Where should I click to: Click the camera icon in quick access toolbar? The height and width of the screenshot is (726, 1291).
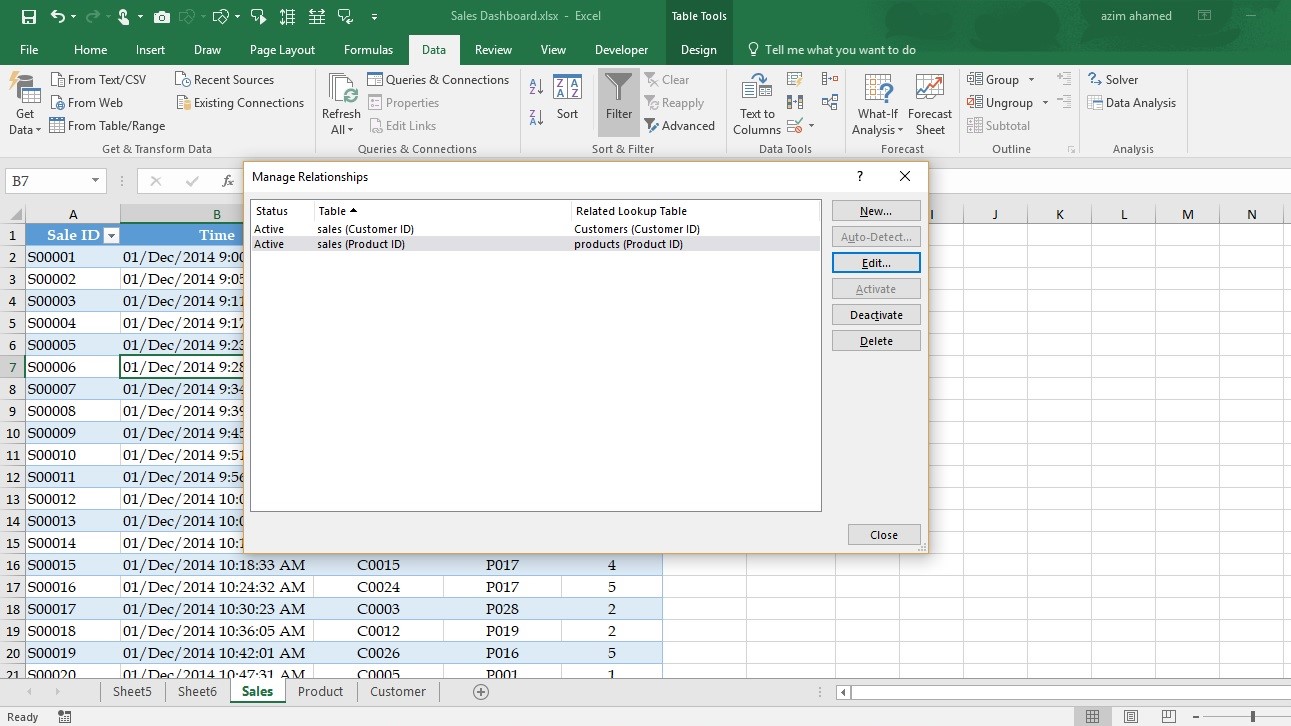pos(161,17)
